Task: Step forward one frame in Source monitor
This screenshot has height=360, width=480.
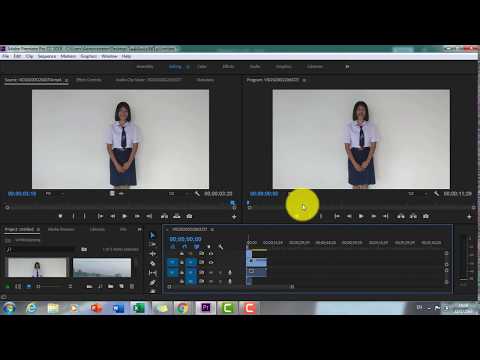Action: click(137, 216)
